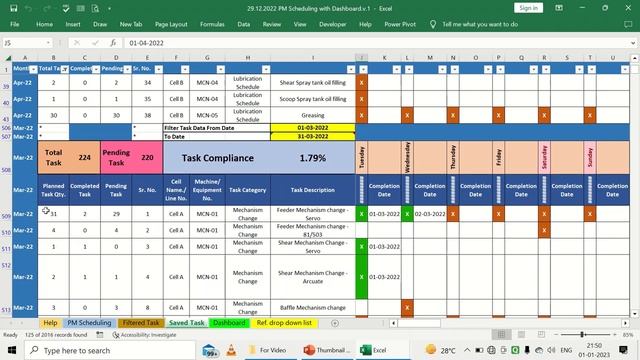640x360 pixels.
Task: Open the Customize Quick Access Toolbar arrow
Action: click(109, 9)
